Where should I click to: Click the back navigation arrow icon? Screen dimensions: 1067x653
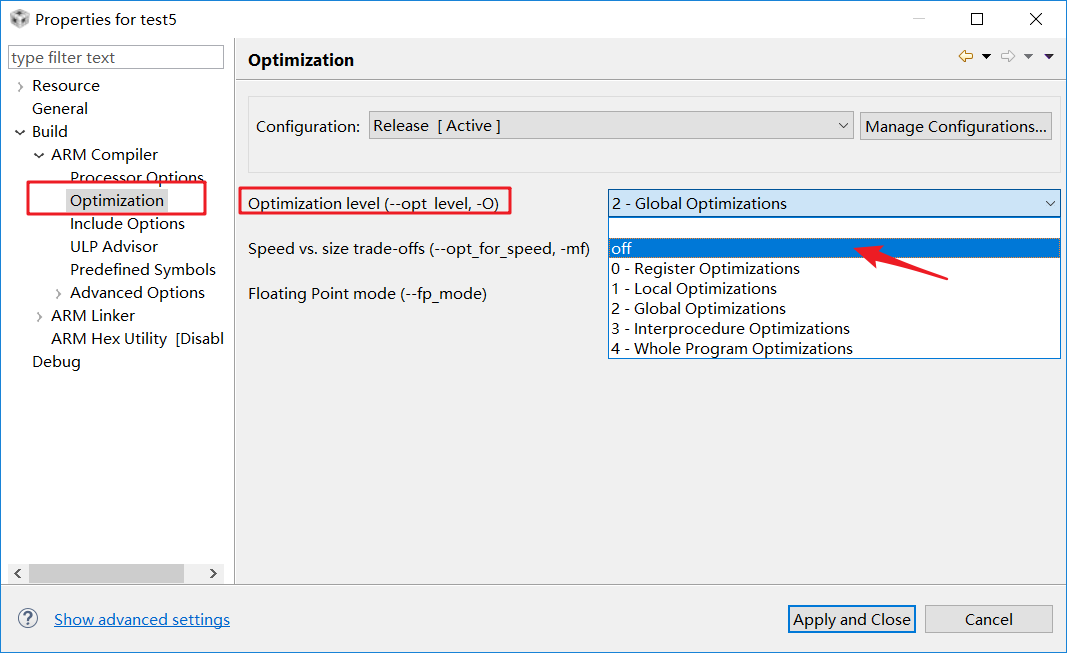pos(965,57)
